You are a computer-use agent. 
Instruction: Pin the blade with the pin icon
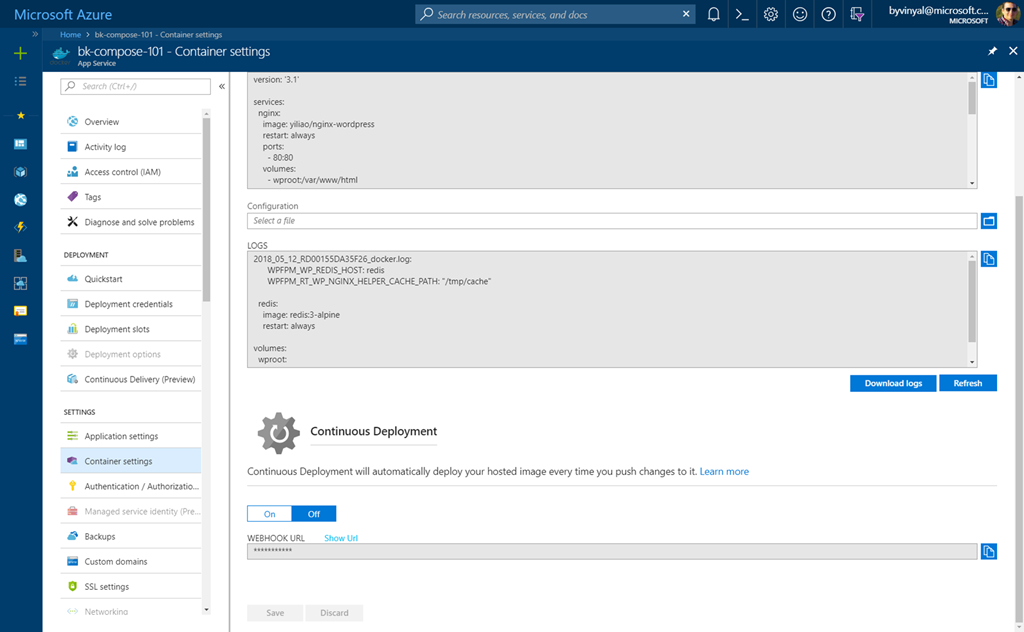pyautogui.click(x=992, y=51)
